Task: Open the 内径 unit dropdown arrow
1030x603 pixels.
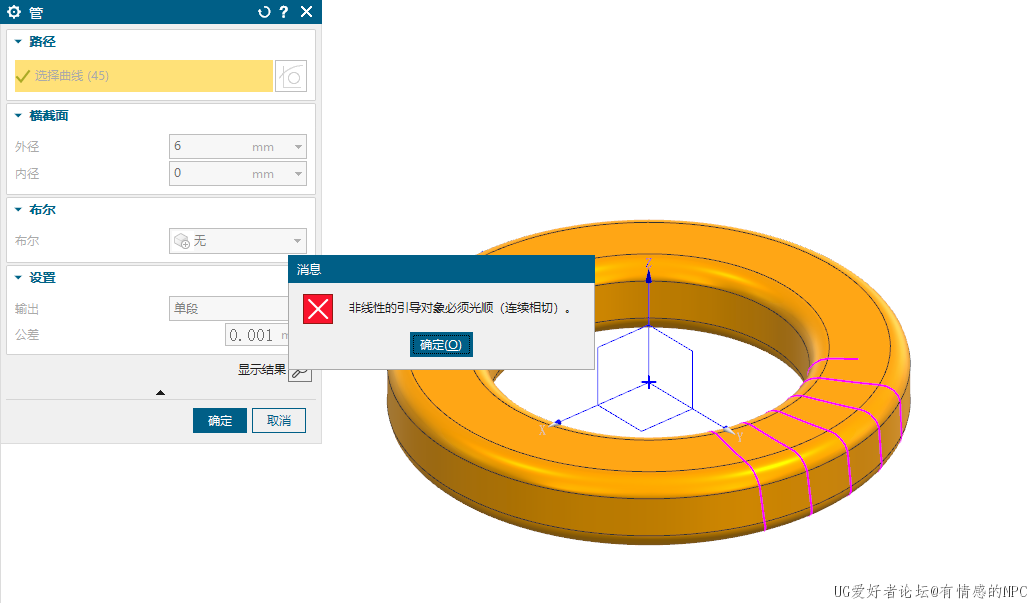Action: tap(298, 174)
